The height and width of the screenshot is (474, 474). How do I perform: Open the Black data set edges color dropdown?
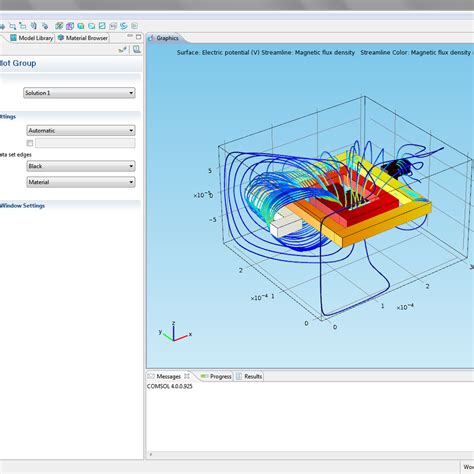81,166
